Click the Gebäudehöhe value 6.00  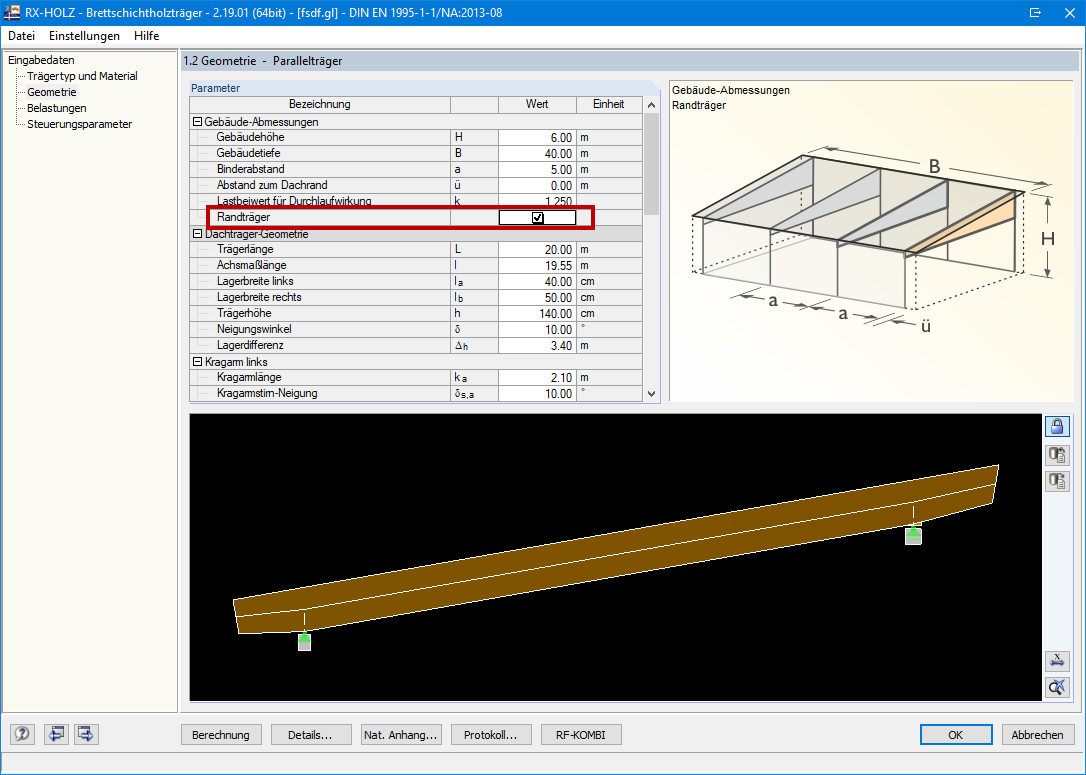tap(537, 138)
